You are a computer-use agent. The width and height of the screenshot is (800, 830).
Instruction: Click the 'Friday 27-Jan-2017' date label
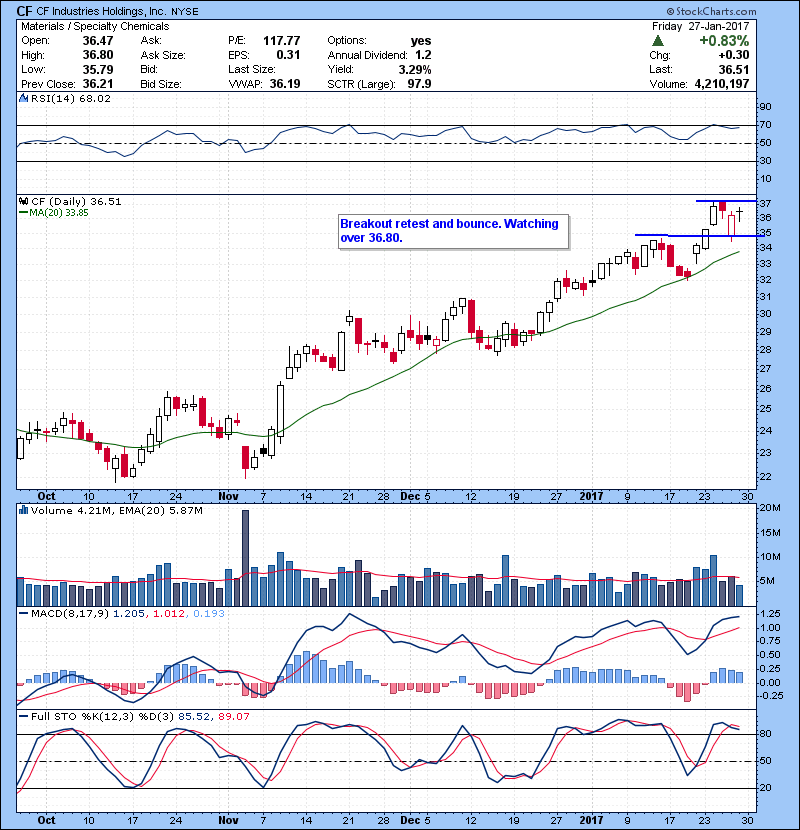700,26
